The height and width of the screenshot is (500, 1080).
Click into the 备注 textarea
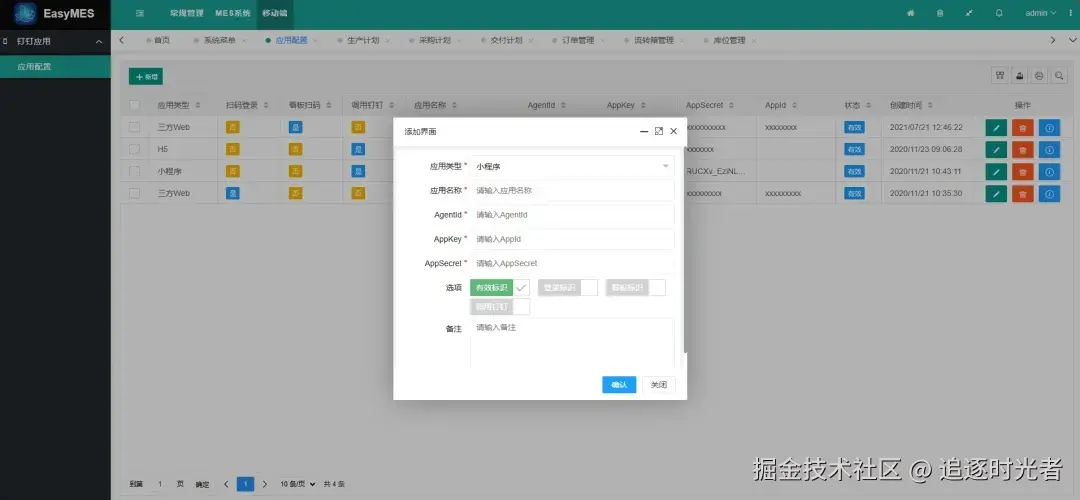point(572,343)
